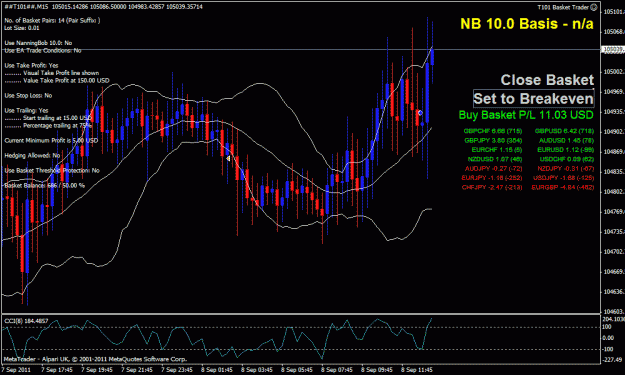
Task: Select the EURCHF 1.15 pair entry
Action: [x=497, y=150]
